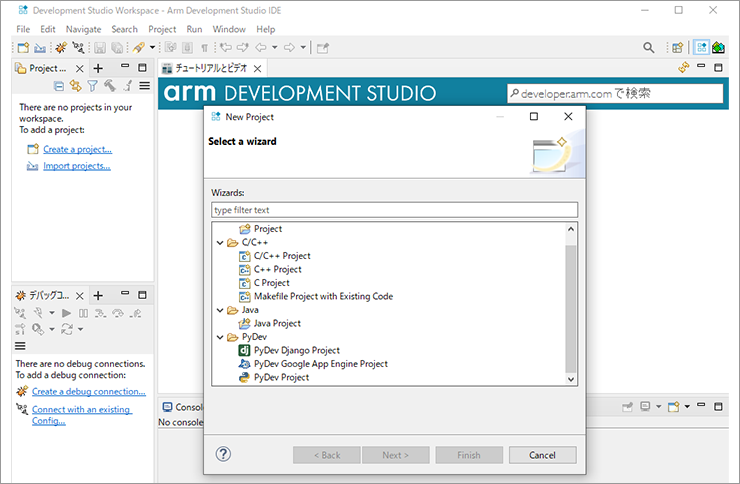Collapse the PyDev folder in wizard tree
Image resolution: width=740 pixels, height=484 pixels.
click(x=220, y=337)
